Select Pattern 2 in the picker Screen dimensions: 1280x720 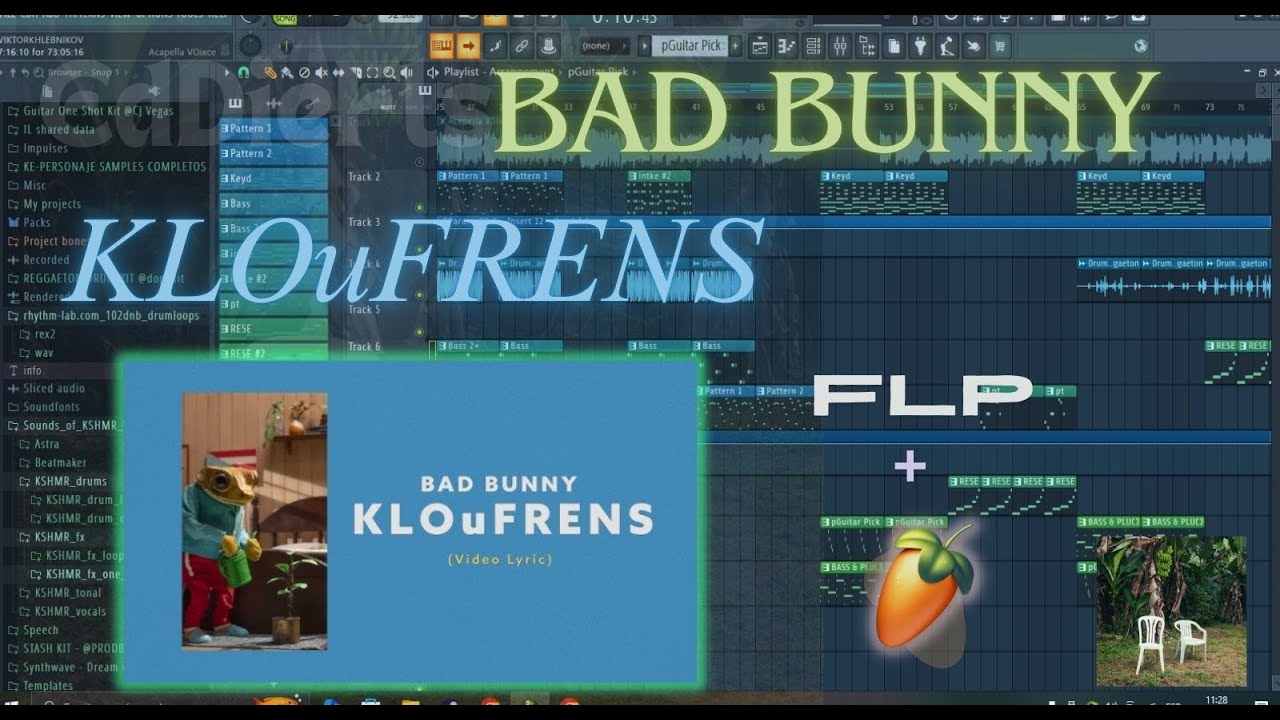(x=274, y=154)
